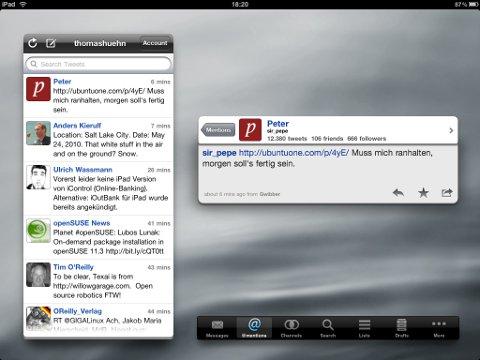
Task: Focus the Search Tweets field
Action: click(x=98, y=64)
